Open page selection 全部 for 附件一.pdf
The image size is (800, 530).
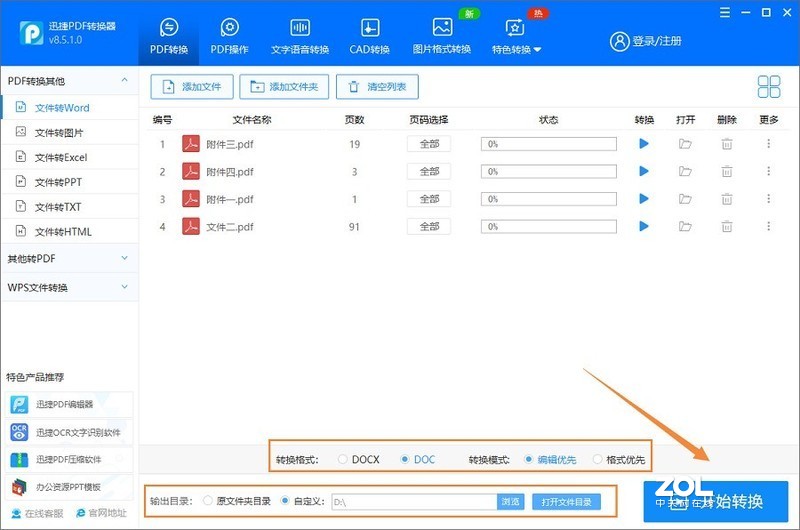(x=429, y=199)
